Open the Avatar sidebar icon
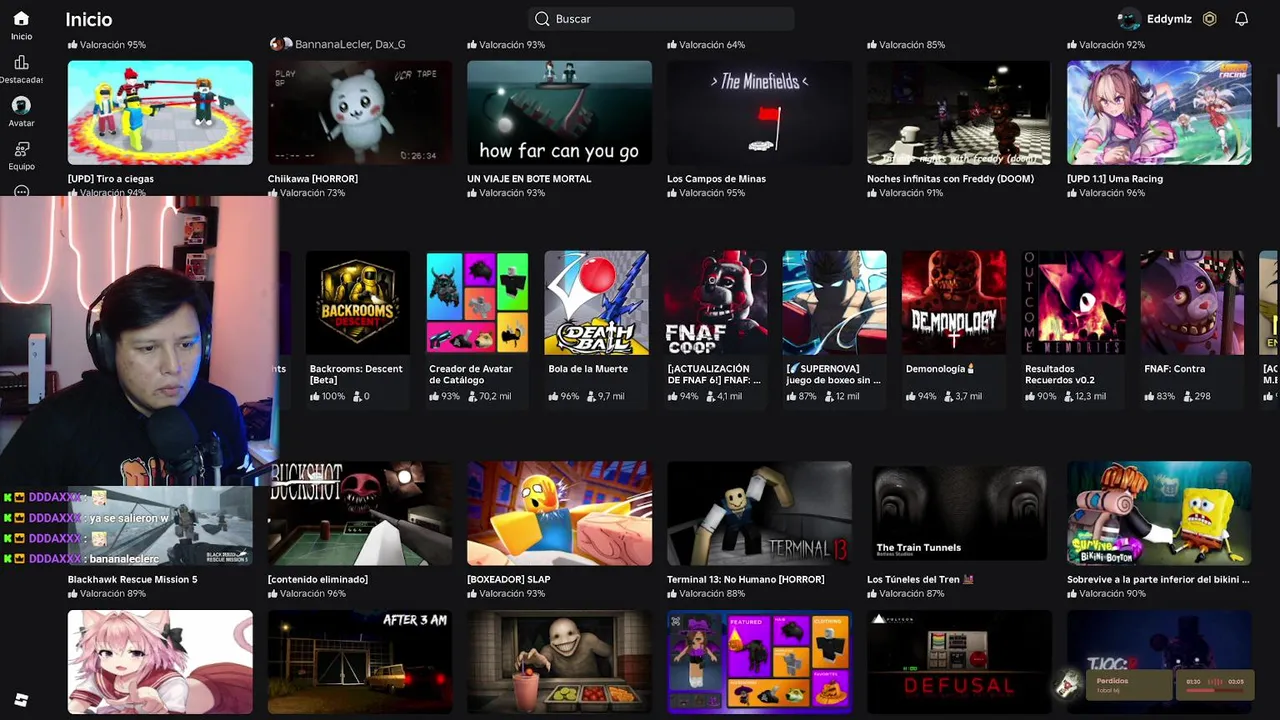The width and height of the screenshot is (1280, 720). [x=21, y=105]
